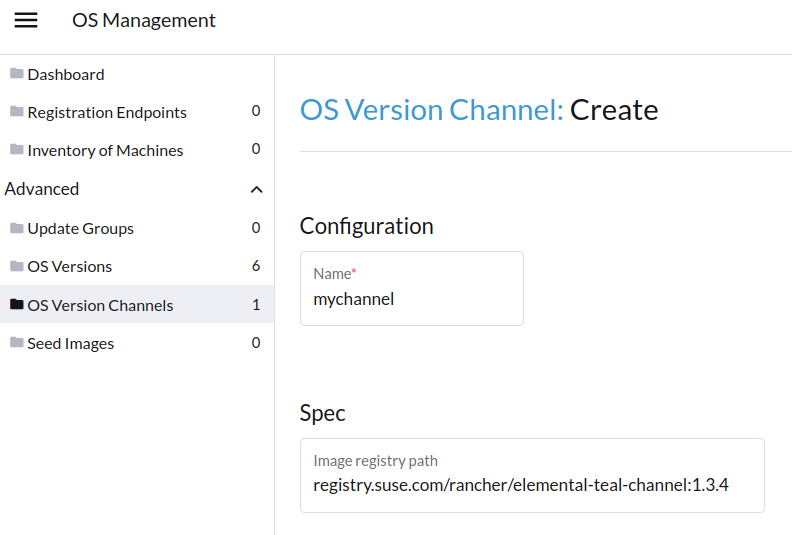Click the Inventory of Machines folder icon
This screenshot has height=535, width=792.
[16, 150]
